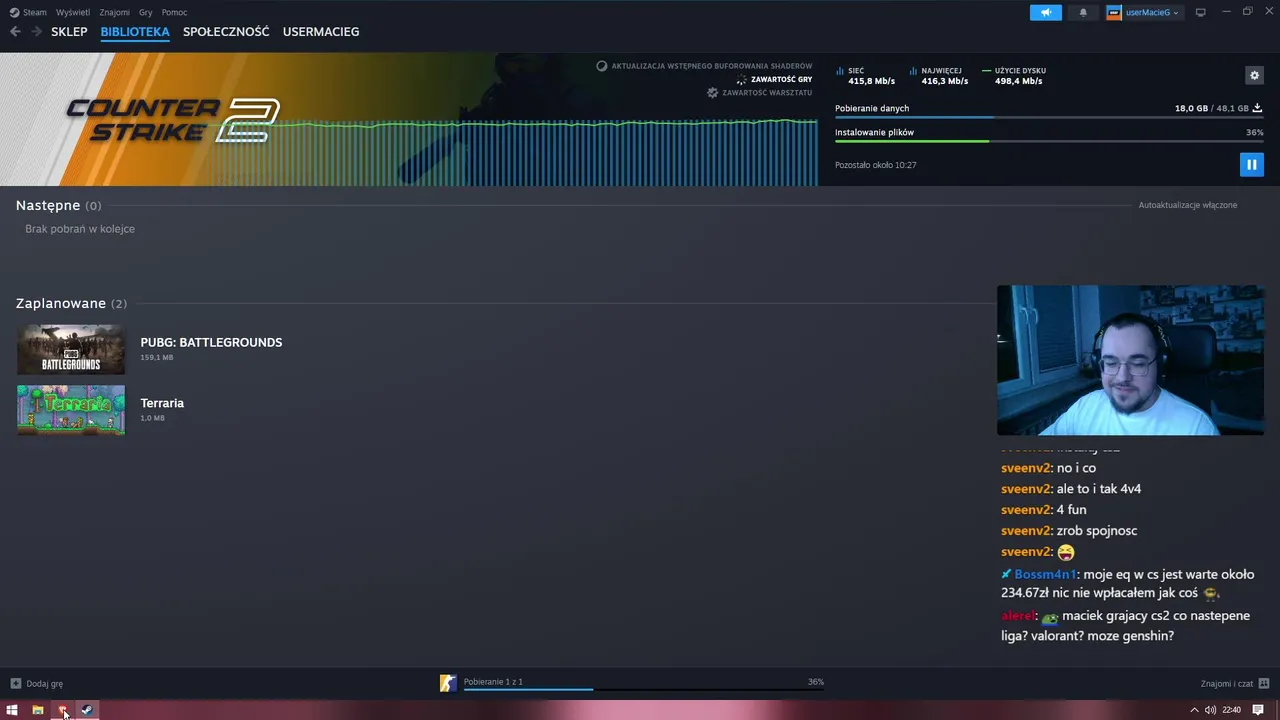Click ZAWARTOŚĆ WARSZTATU status entry
Viewport: 1280px width, 720px height.
click(x=760, y=92)
